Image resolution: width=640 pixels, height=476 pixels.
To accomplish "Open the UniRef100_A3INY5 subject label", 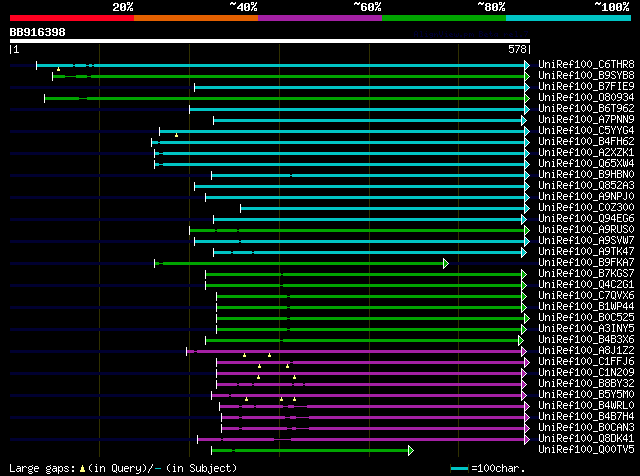I will (586, 329).
